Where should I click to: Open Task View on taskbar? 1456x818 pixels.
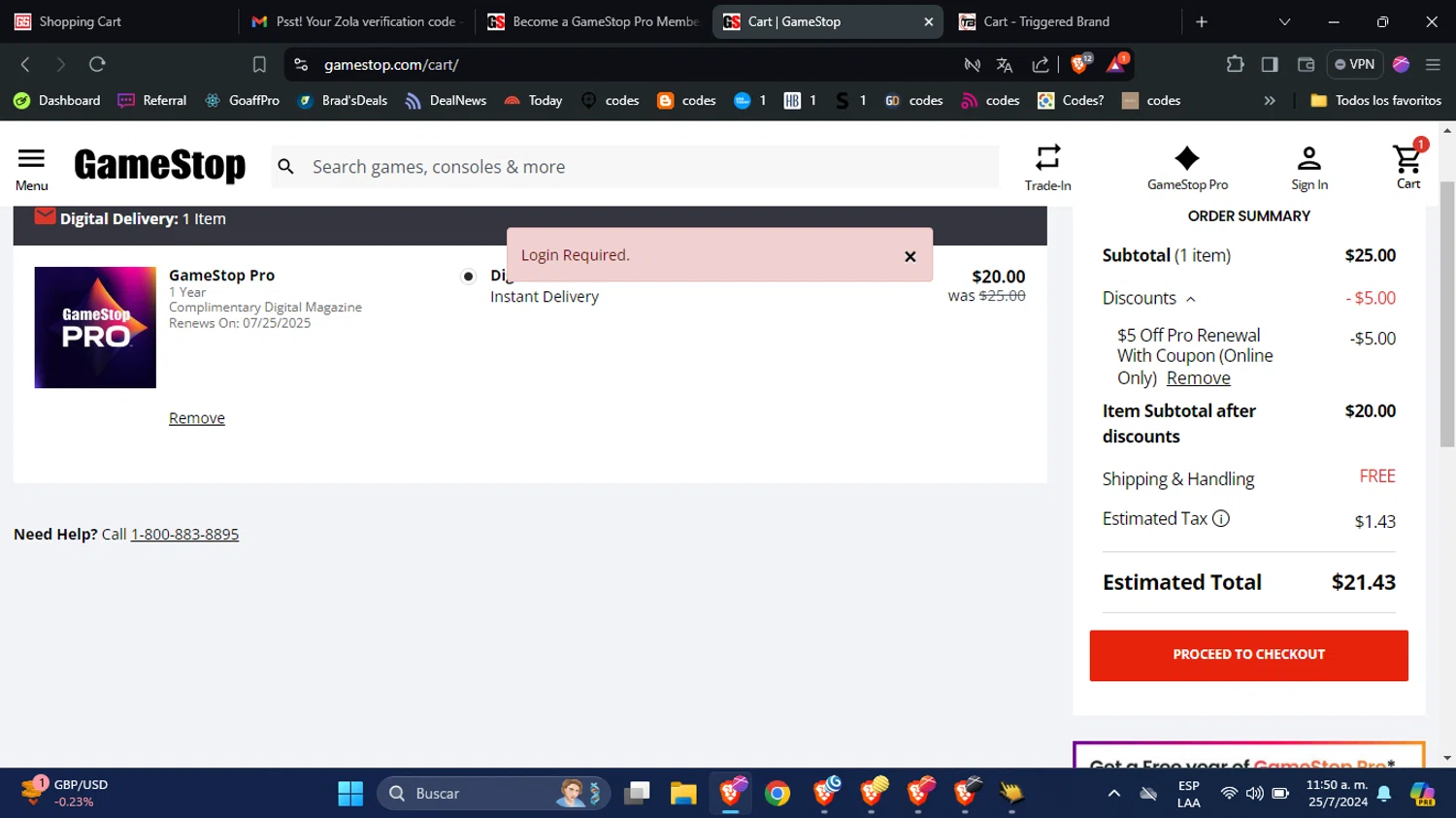[637, 794]
